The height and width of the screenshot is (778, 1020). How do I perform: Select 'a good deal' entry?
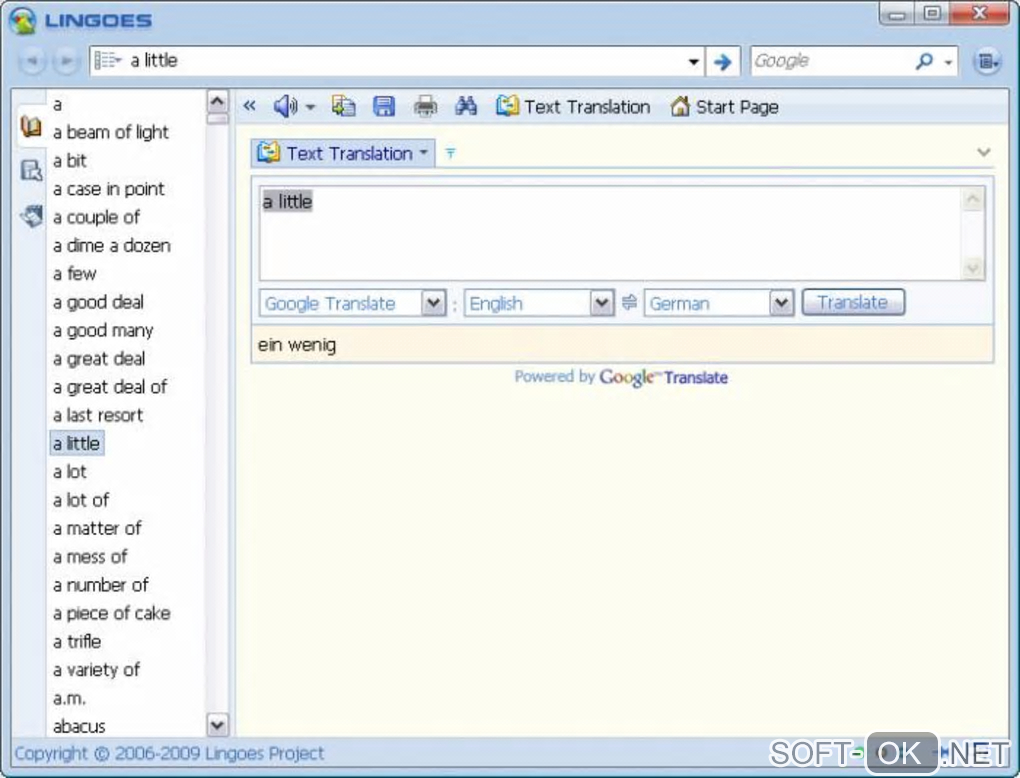(98, 302)
